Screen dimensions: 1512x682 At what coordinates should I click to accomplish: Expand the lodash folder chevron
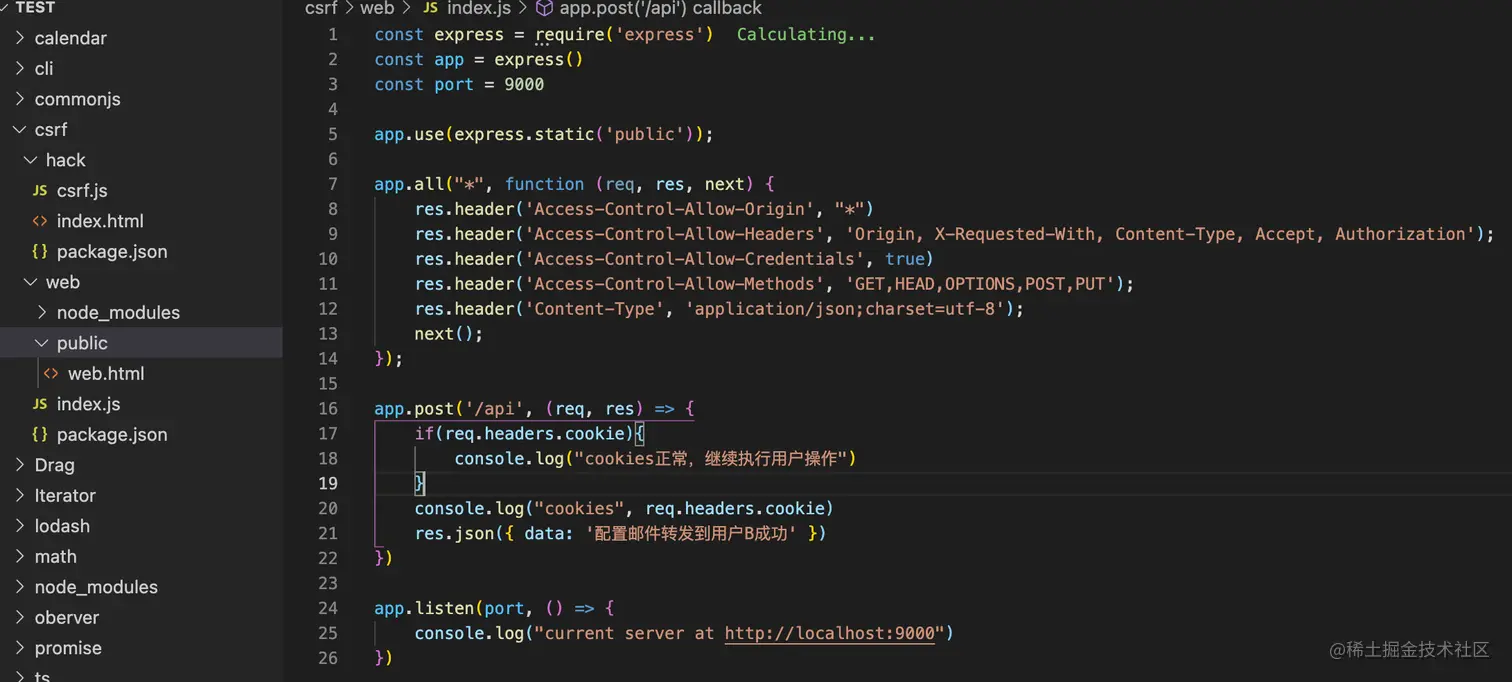point(20,526)
